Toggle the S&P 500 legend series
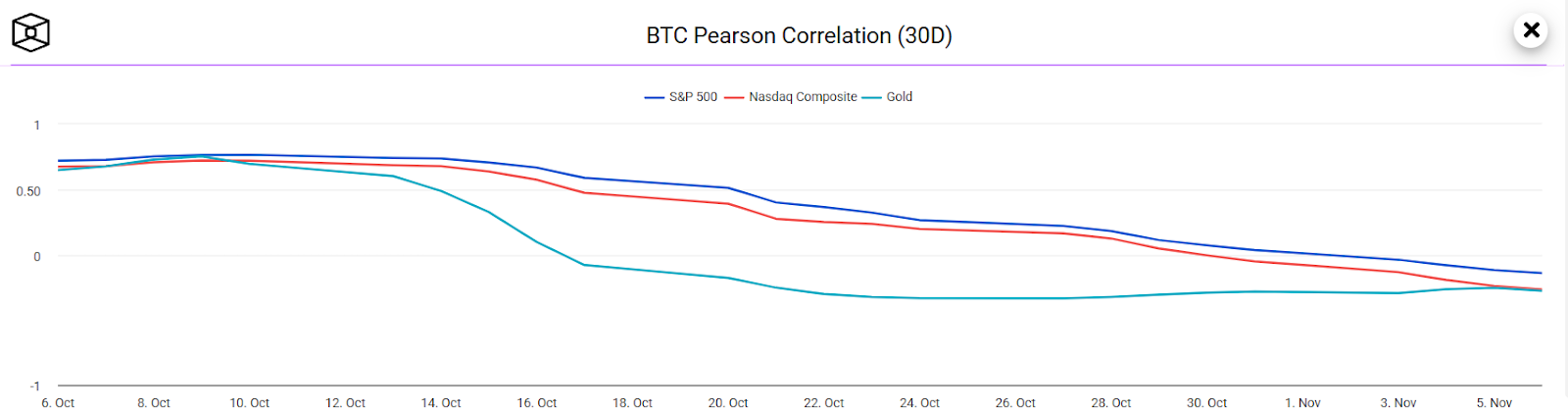 693,97
